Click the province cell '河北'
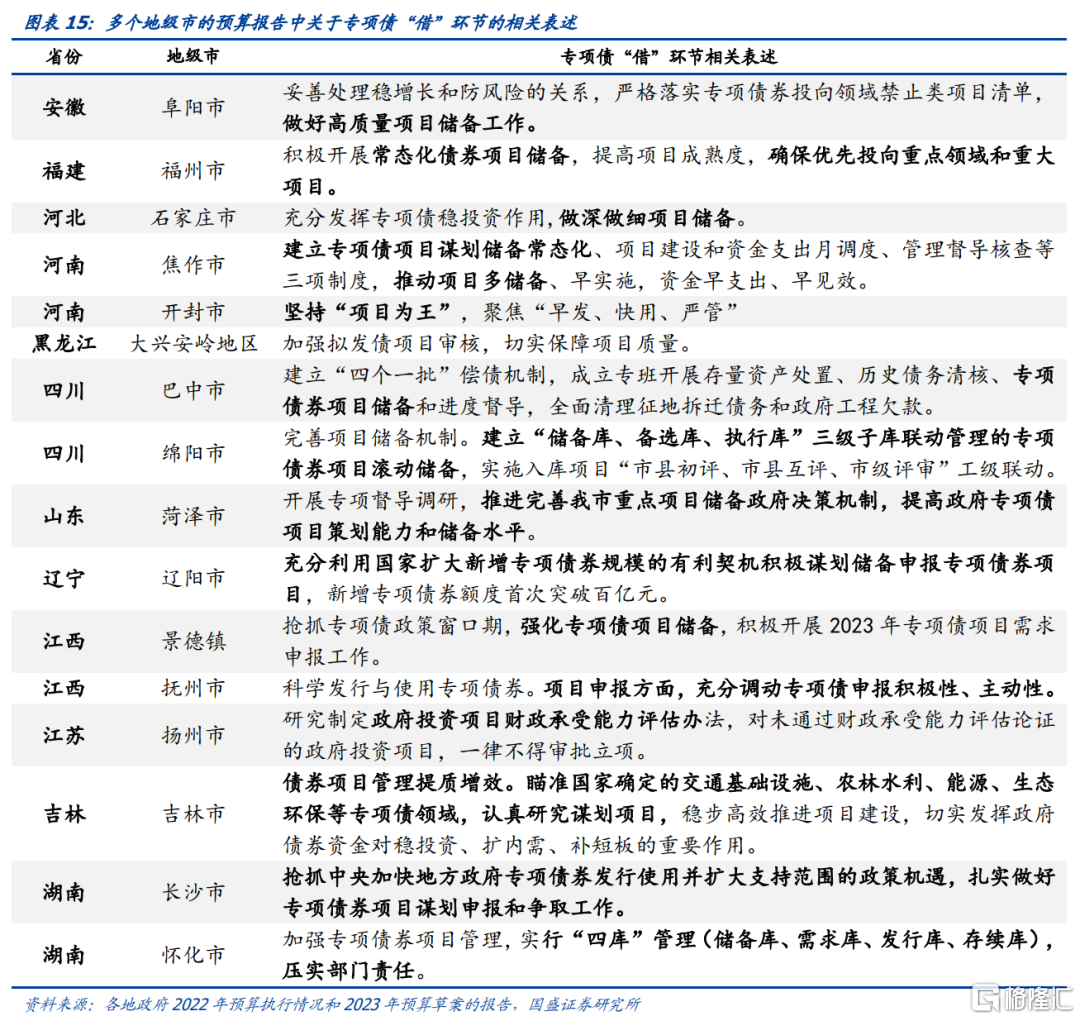Screen dimensions: 1080x1021 [64, 218]
